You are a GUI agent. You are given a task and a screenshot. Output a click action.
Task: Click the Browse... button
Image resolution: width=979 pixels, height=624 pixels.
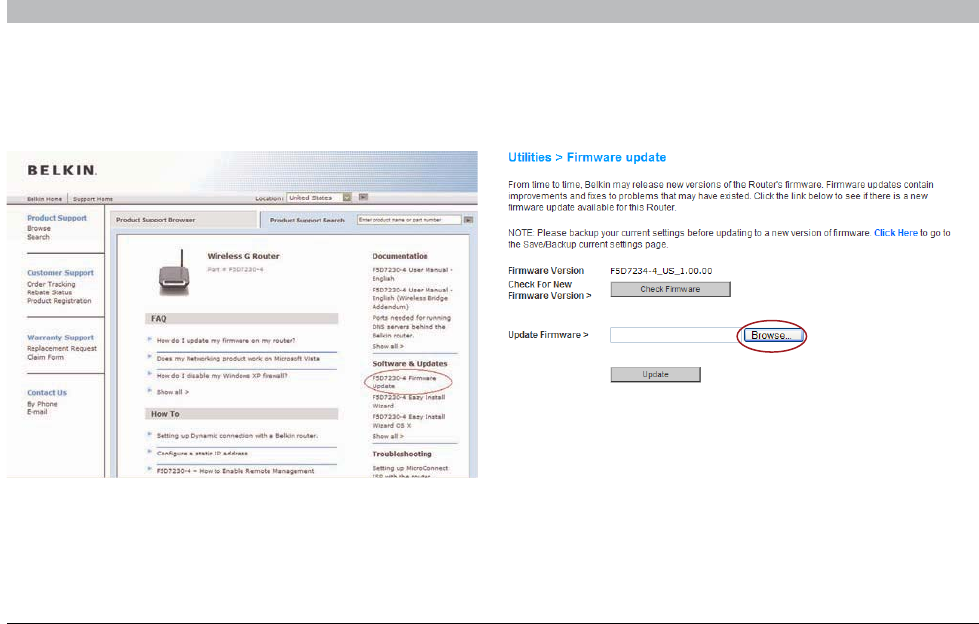coord(772,335)
